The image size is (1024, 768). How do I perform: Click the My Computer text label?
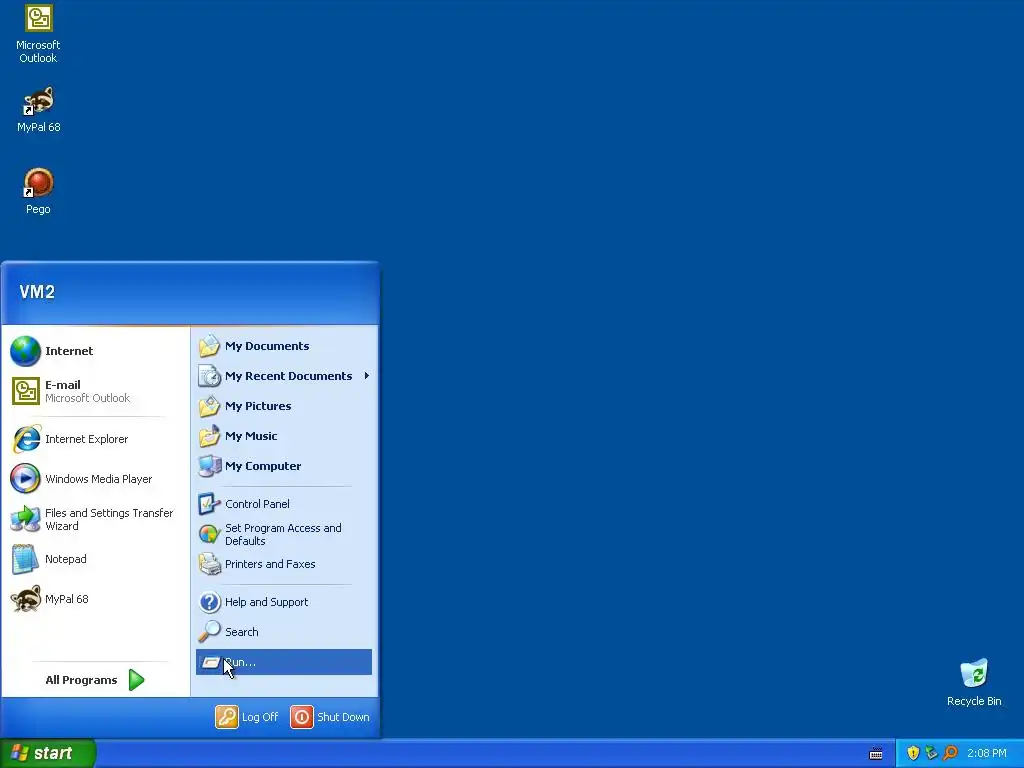click(x=263, y=466)
